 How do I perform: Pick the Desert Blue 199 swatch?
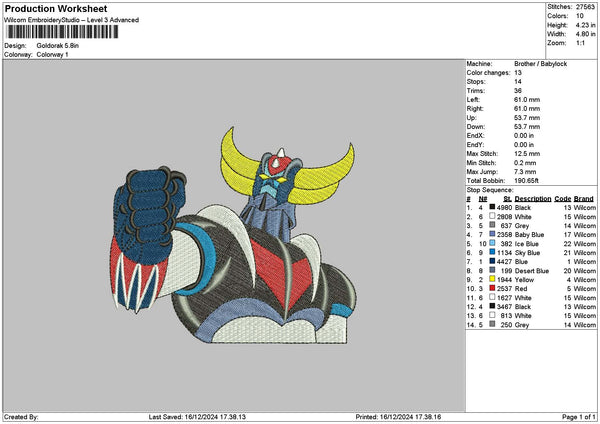click(x=492, y=270)
